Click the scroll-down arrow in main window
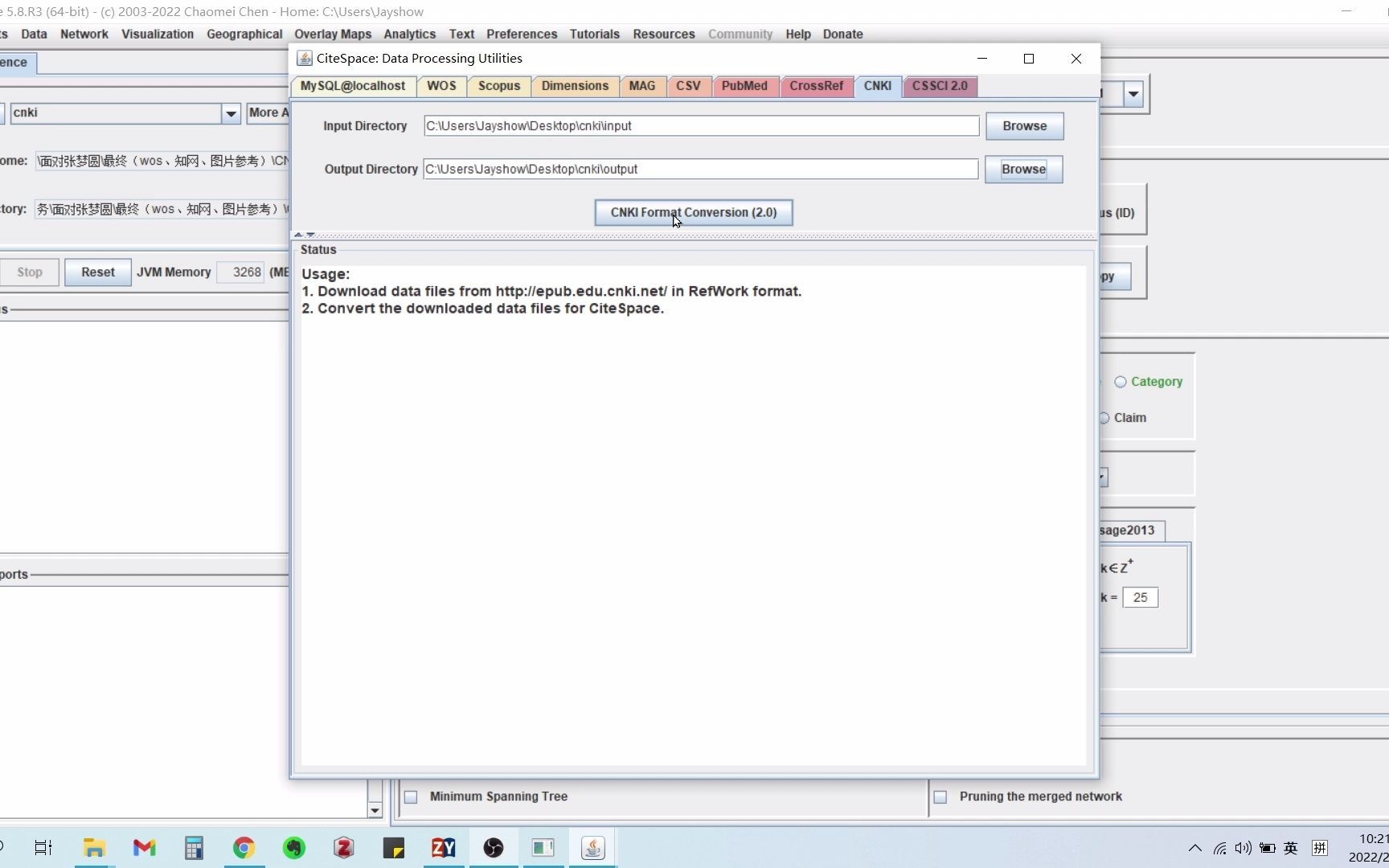The width and height of the screenshot is (1389, 868). click(375, 810)
